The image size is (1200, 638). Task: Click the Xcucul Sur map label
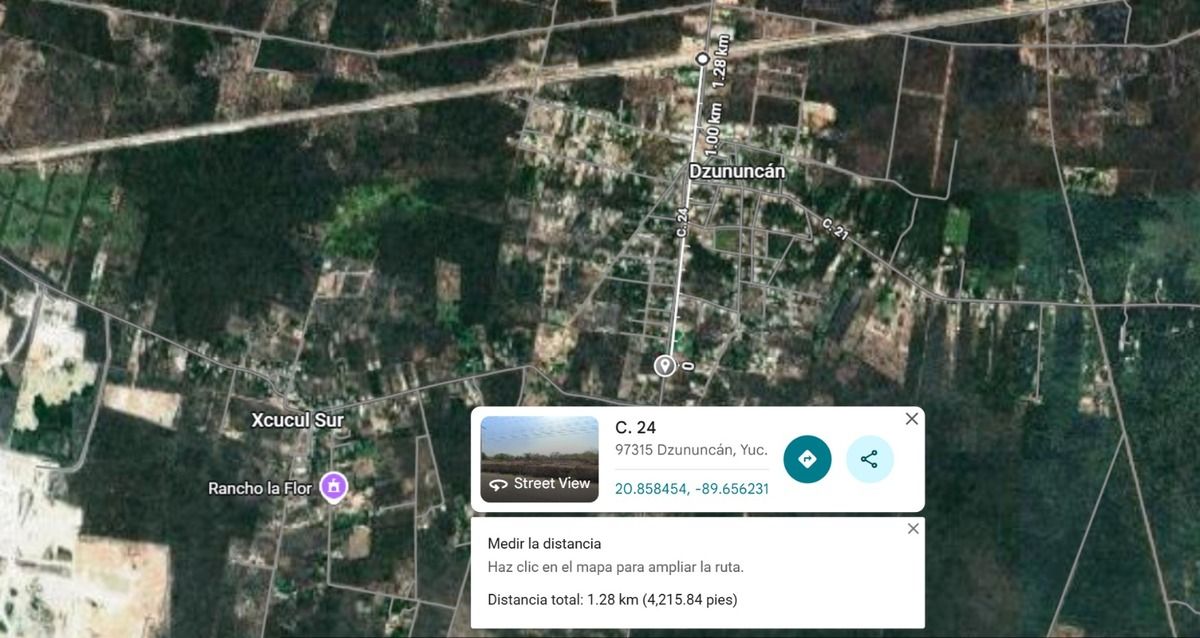click(x=297, y=421)
